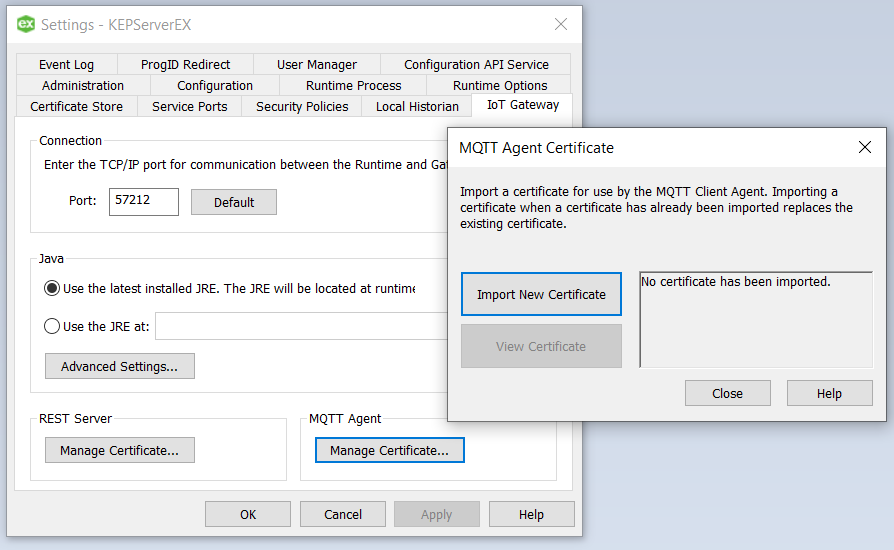Open the ProgID Redirect tab

tap(185, 64)
